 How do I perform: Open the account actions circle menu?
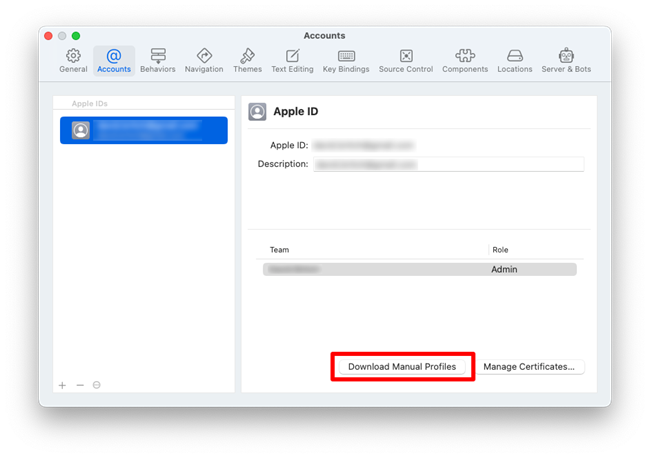(x=97, y=385)
